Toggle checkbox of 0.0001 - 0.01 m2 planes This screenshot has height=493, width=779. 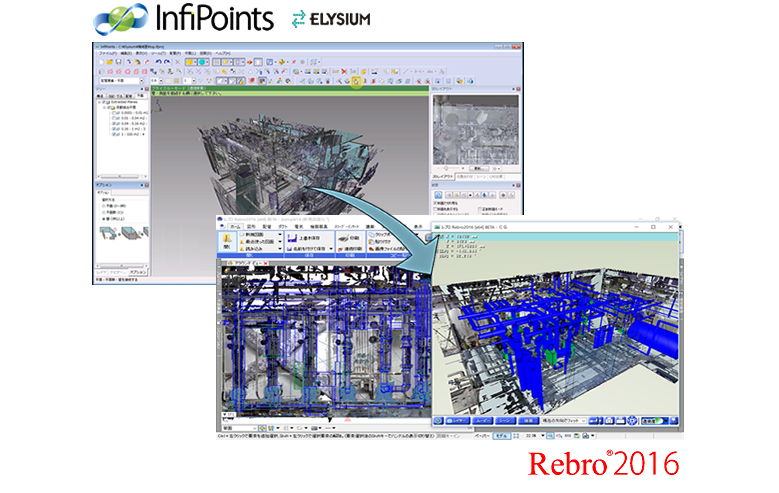pos(114,113)
